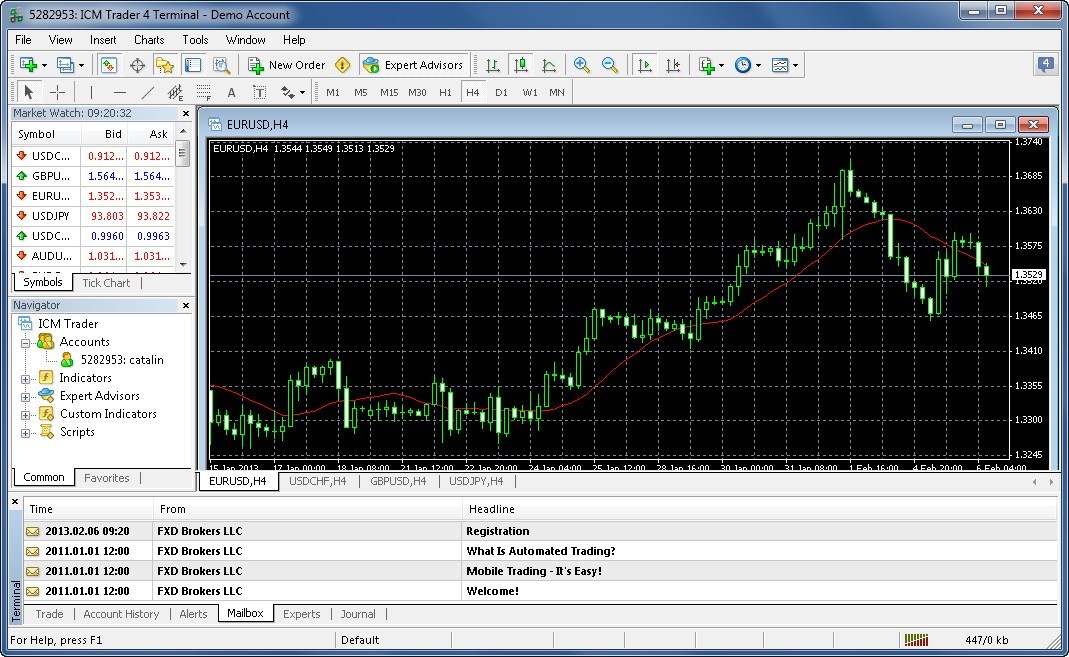Enable chart auto scroll
This screenshot has width=1069, height=657.
644,65
